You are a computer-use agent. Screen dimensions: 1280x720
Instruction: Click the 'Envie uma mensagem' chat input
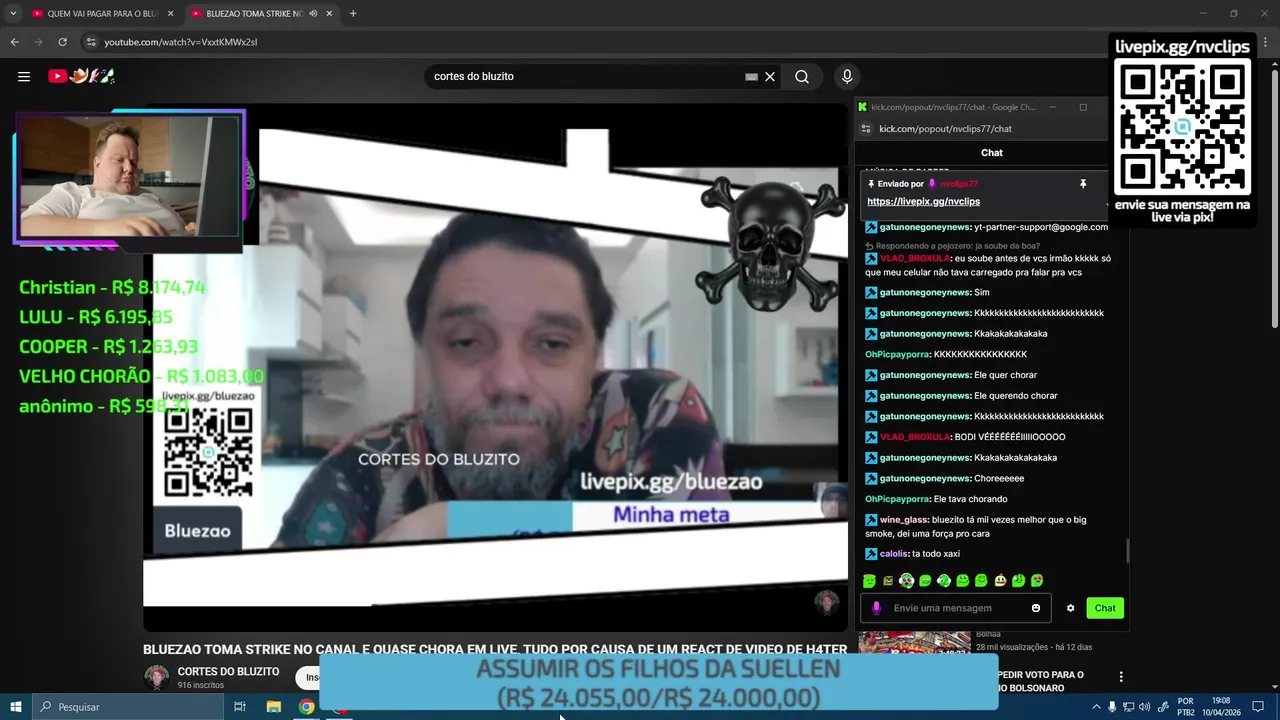956,608
